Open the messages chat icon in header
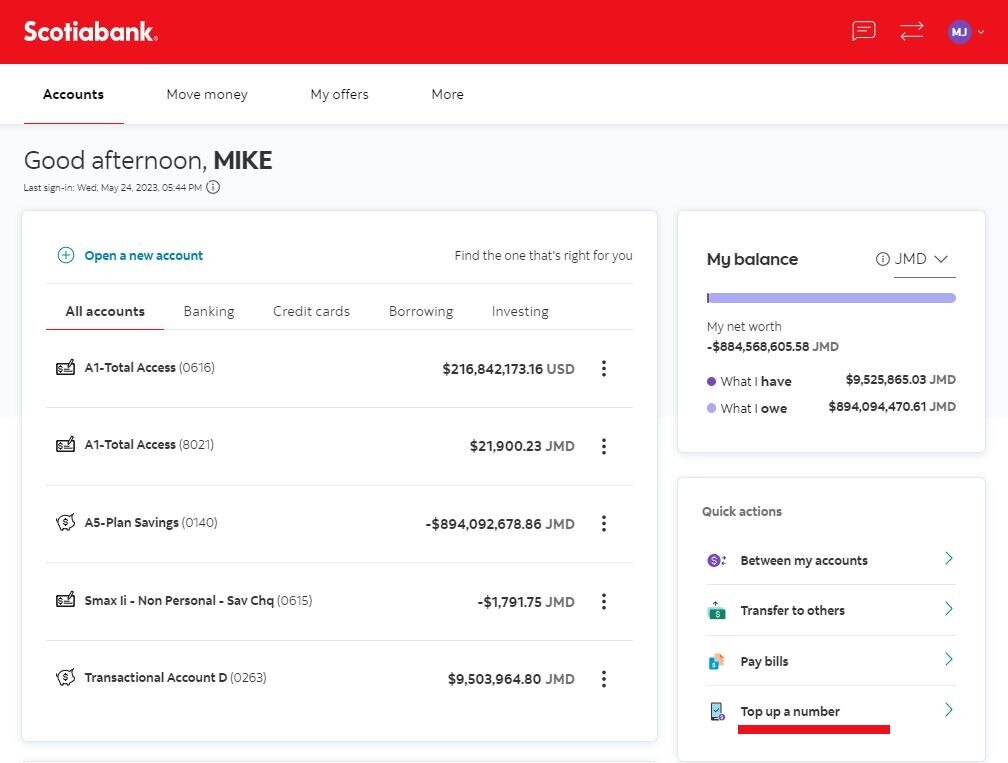The height and width of the screenshot is (763, 1008). pos(863,30)
